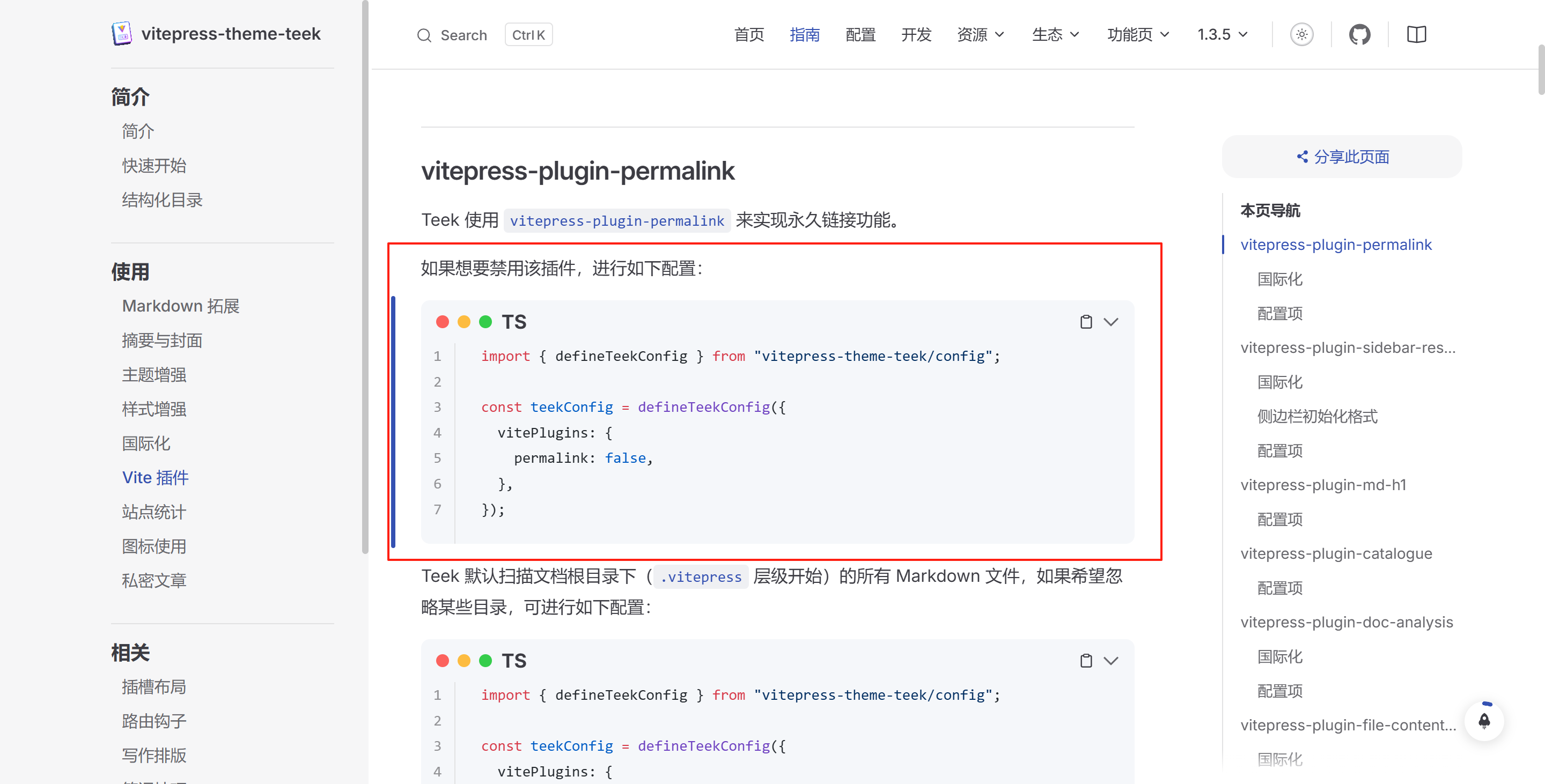Click the page vertical scrollbar thumb

pos(1541,69)
